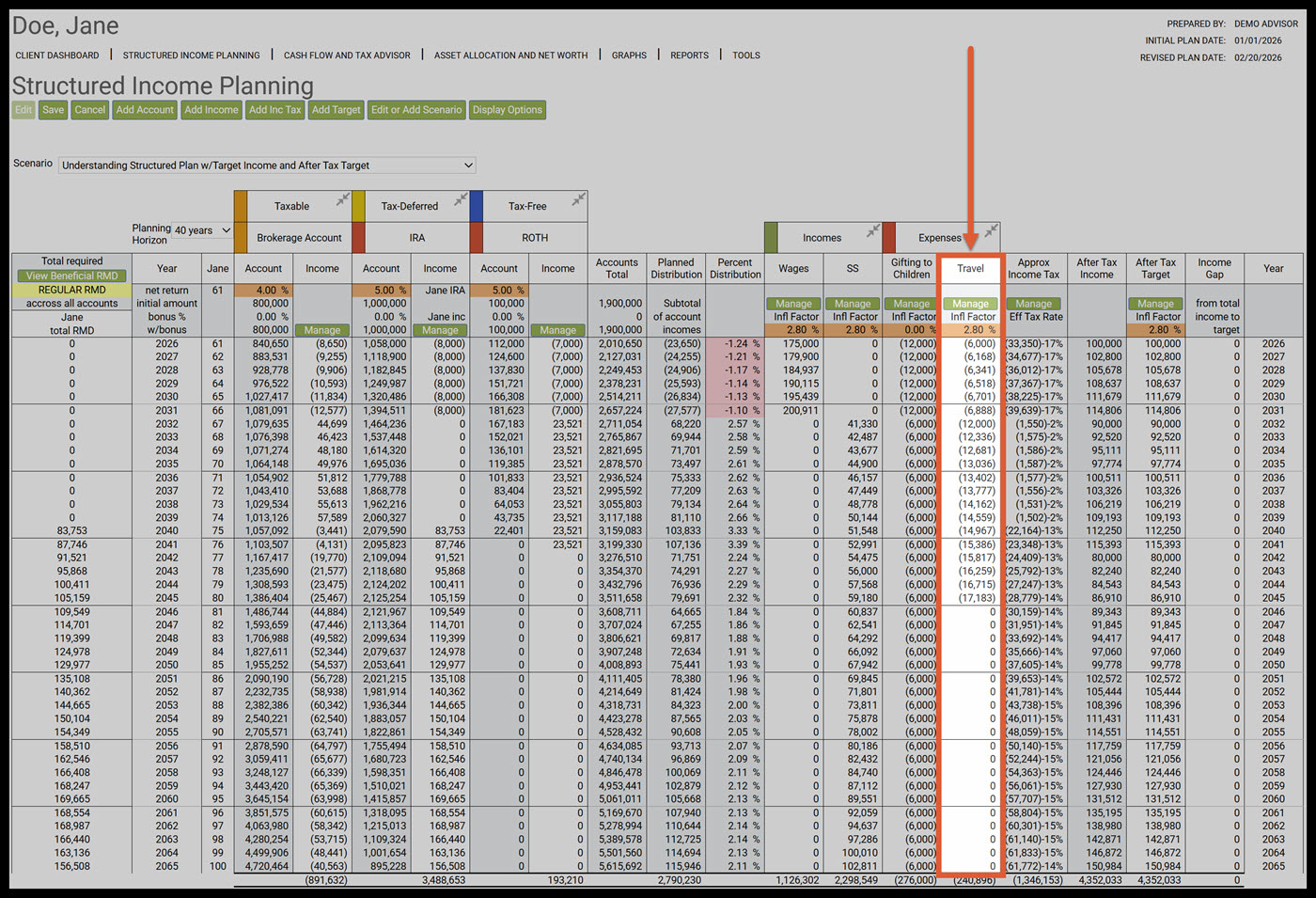Click the SS total 2,298,549

click(x=856, y=881)
